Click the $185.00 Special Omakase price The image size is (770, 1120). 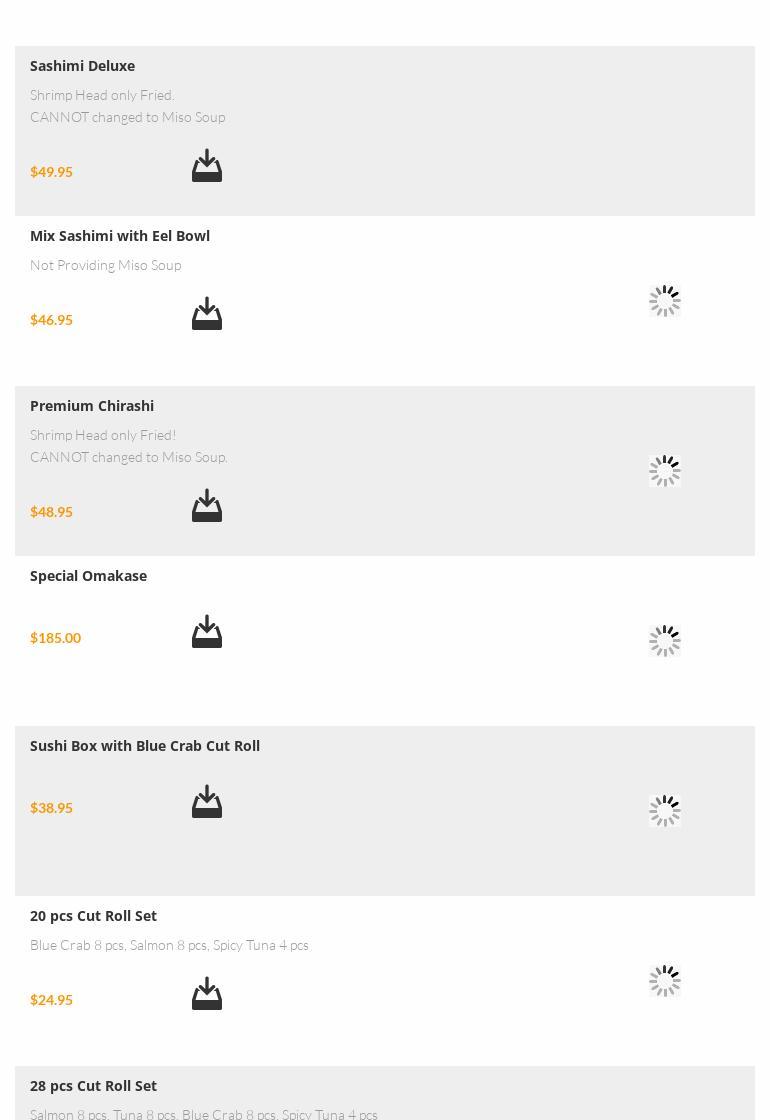pyautogui.click(x=55, y=638)
